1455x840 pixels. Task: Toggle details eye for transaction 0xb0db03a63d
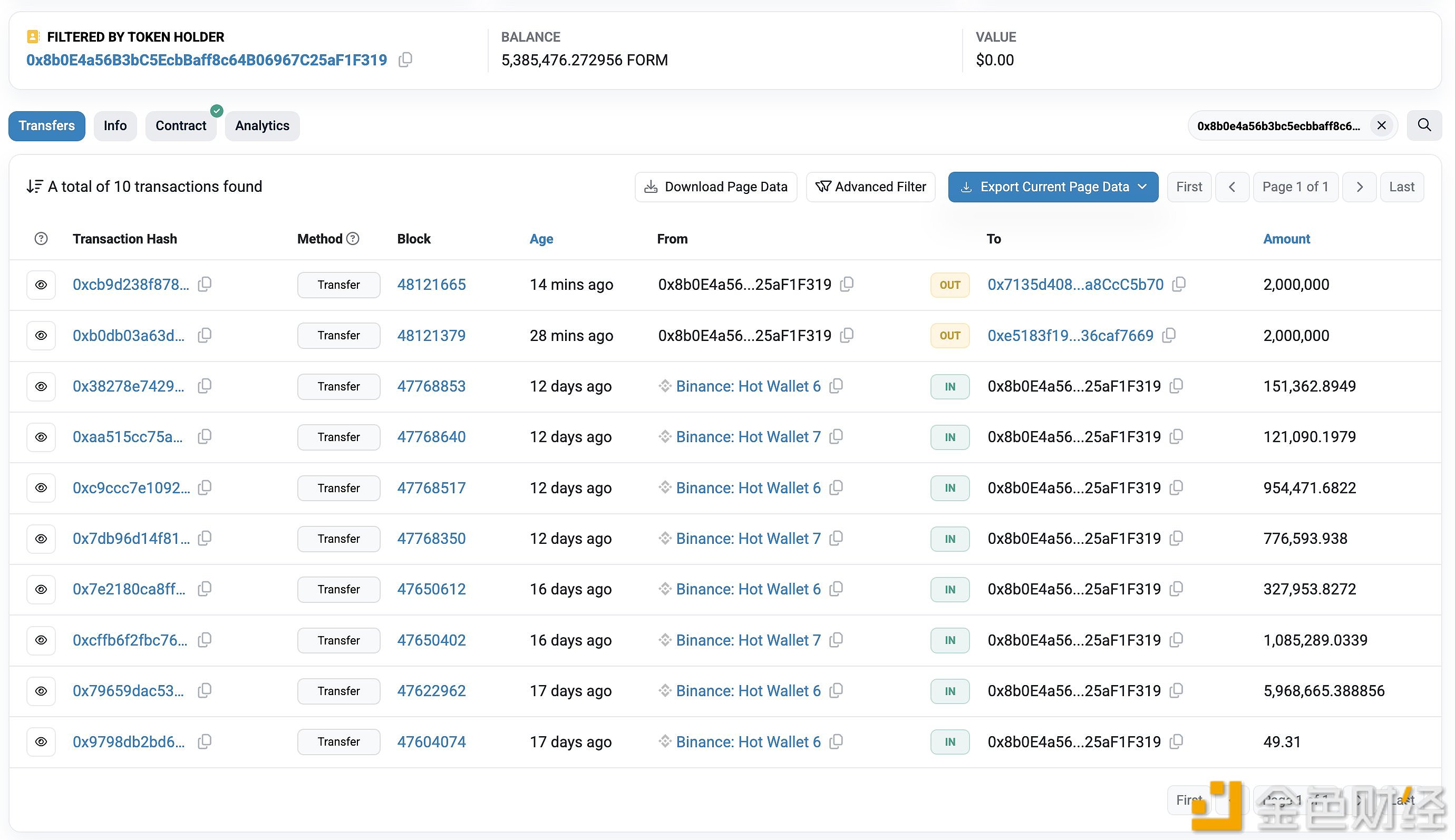(41, 335)
